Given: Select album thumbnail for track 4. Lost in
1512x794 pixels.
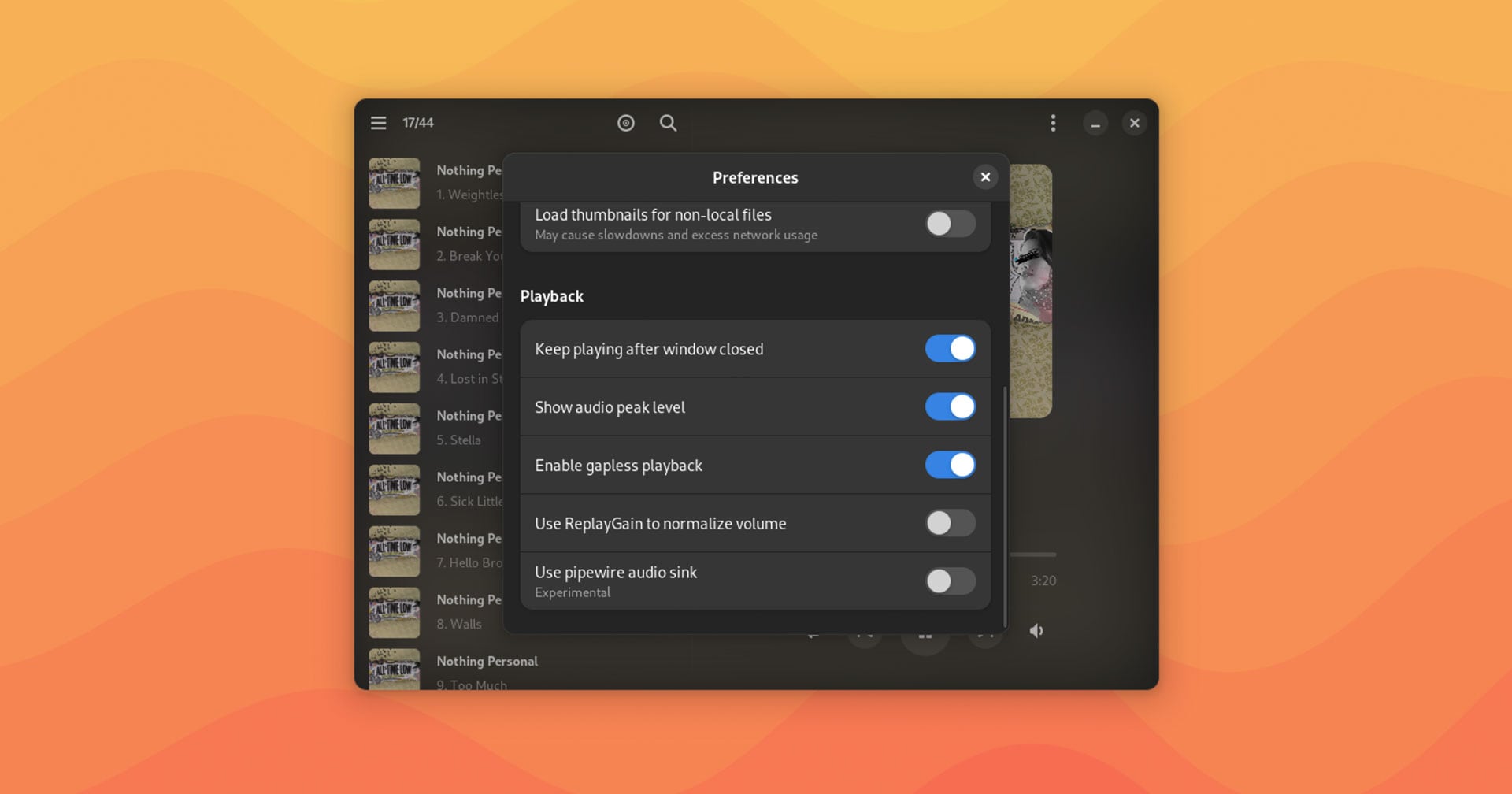Looking at the screenshot, I should pyautogui.click(x=395, y=367).
